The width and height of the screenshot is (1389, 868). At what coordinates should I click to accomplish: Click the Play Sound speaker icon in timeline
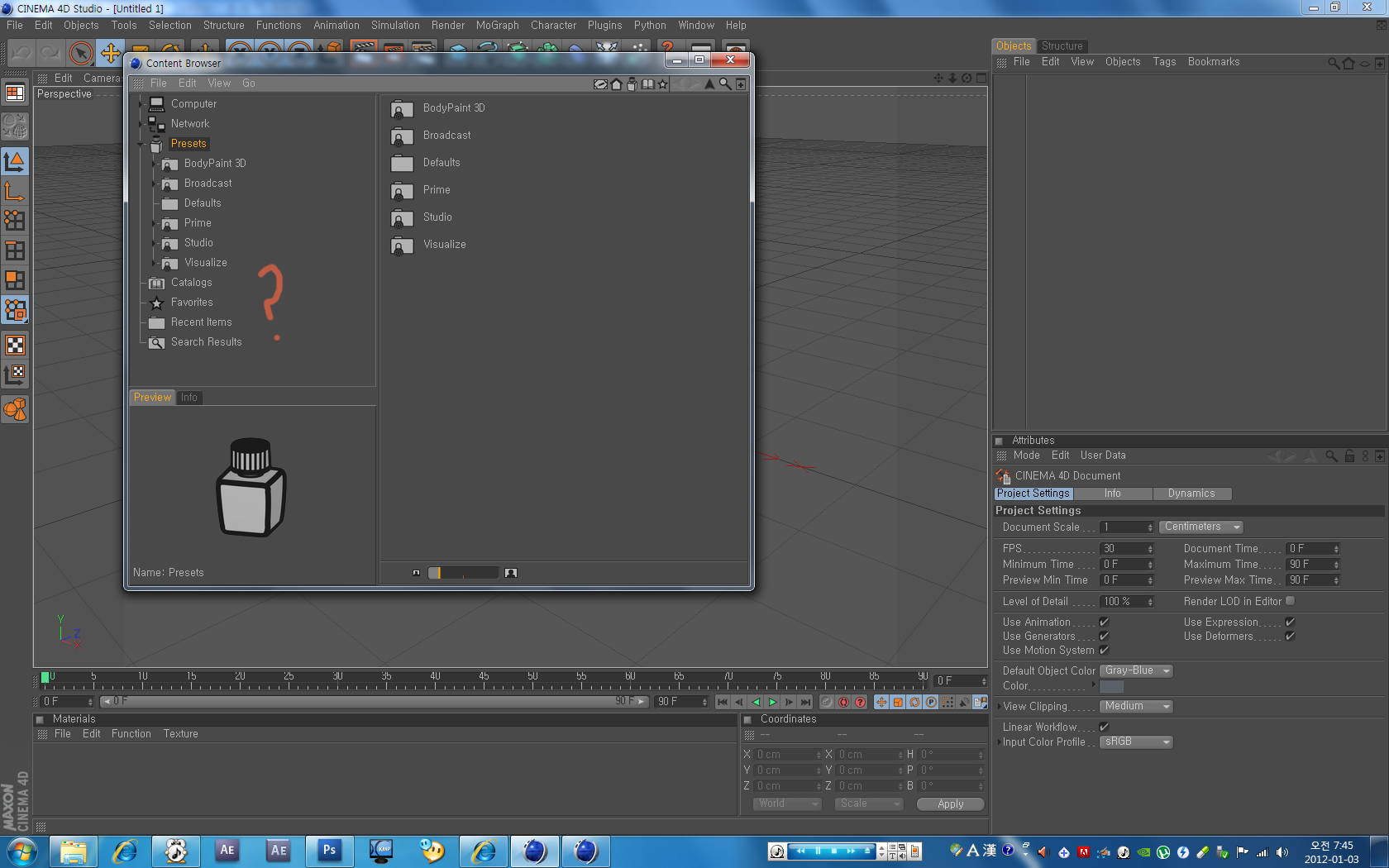964,702
